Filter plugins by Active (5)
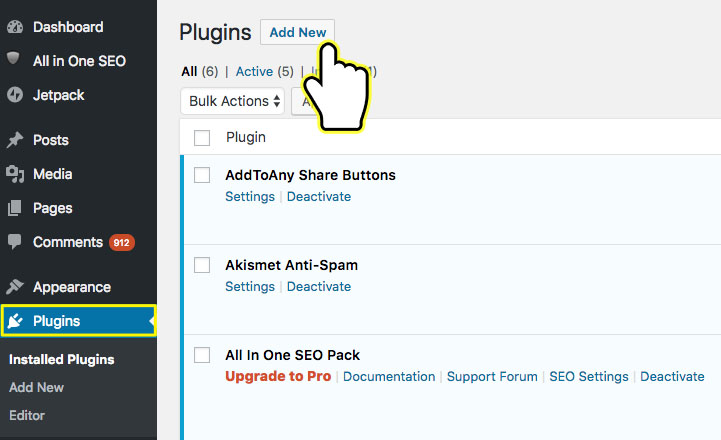 264,72
